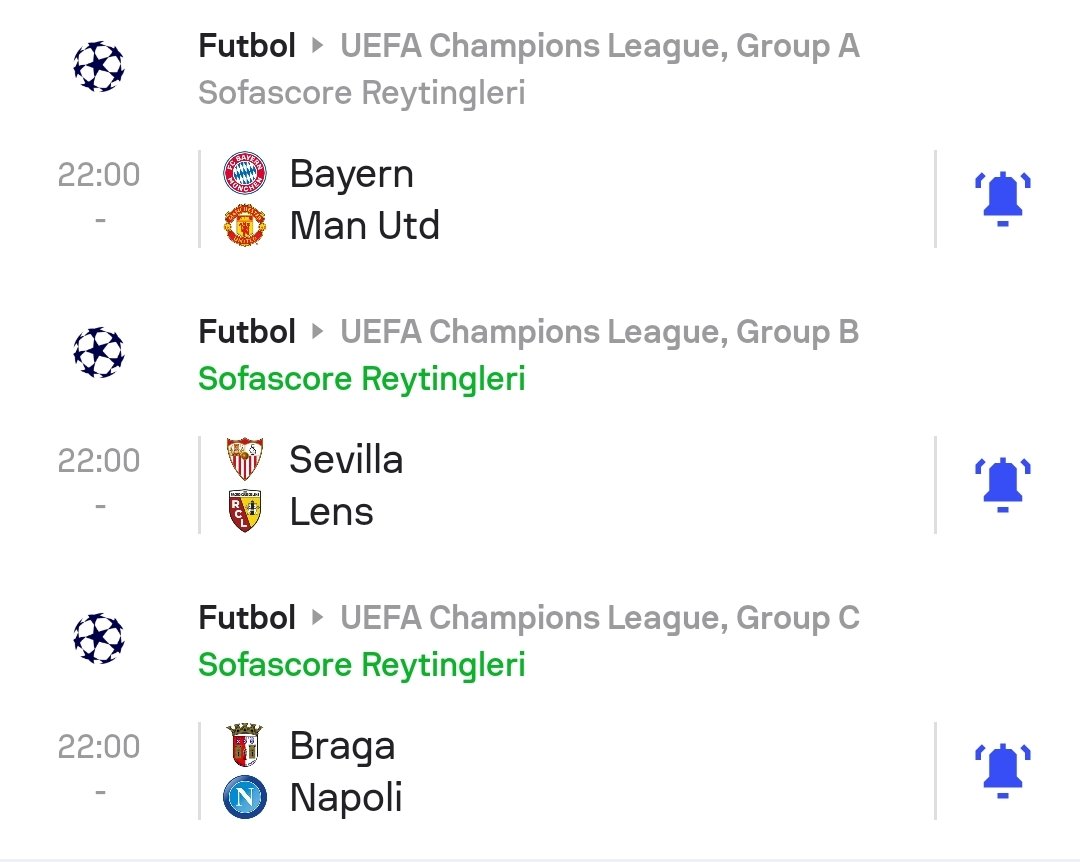The height and width of the screenshot is (862, 1080).
Task: Turn on the Braga vs Napoli notification bell
Action: [1002, 770]
